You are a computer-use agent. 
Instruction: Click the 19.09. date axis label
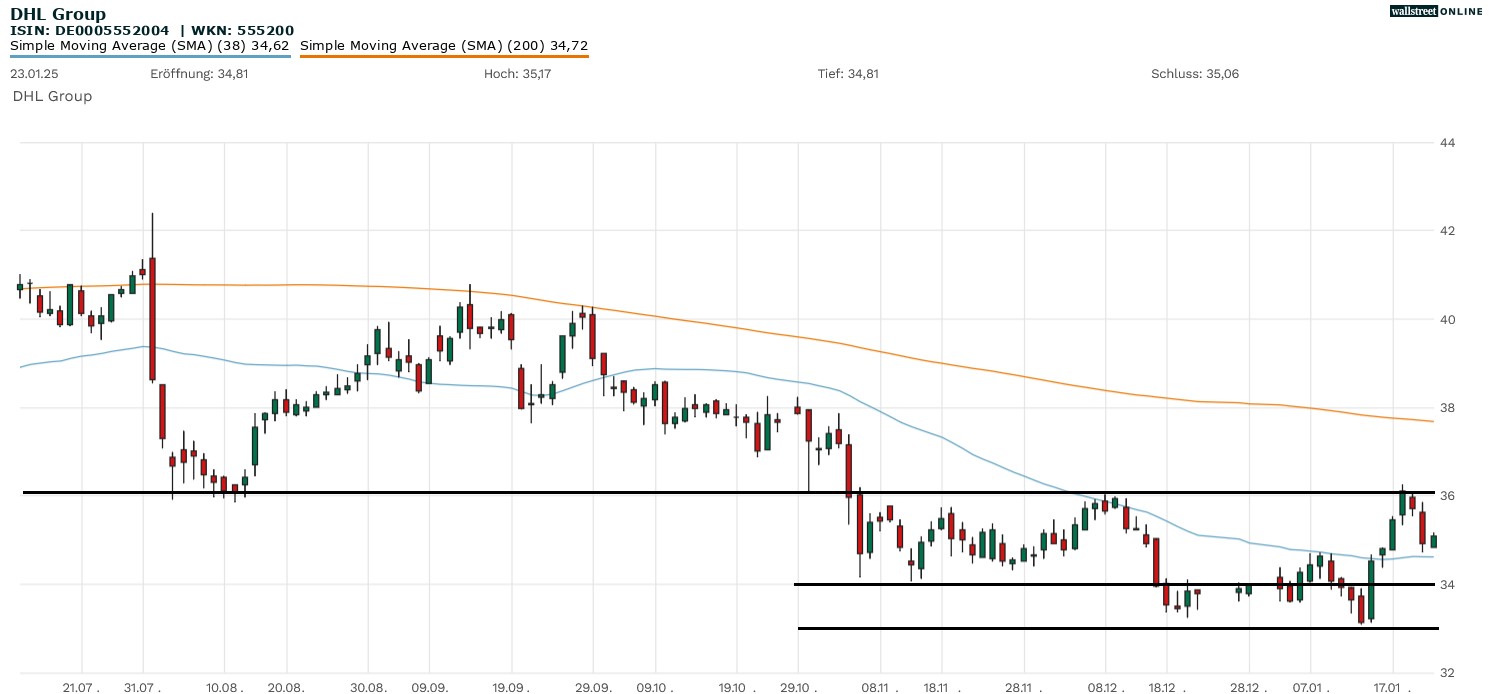coord(512,688)
